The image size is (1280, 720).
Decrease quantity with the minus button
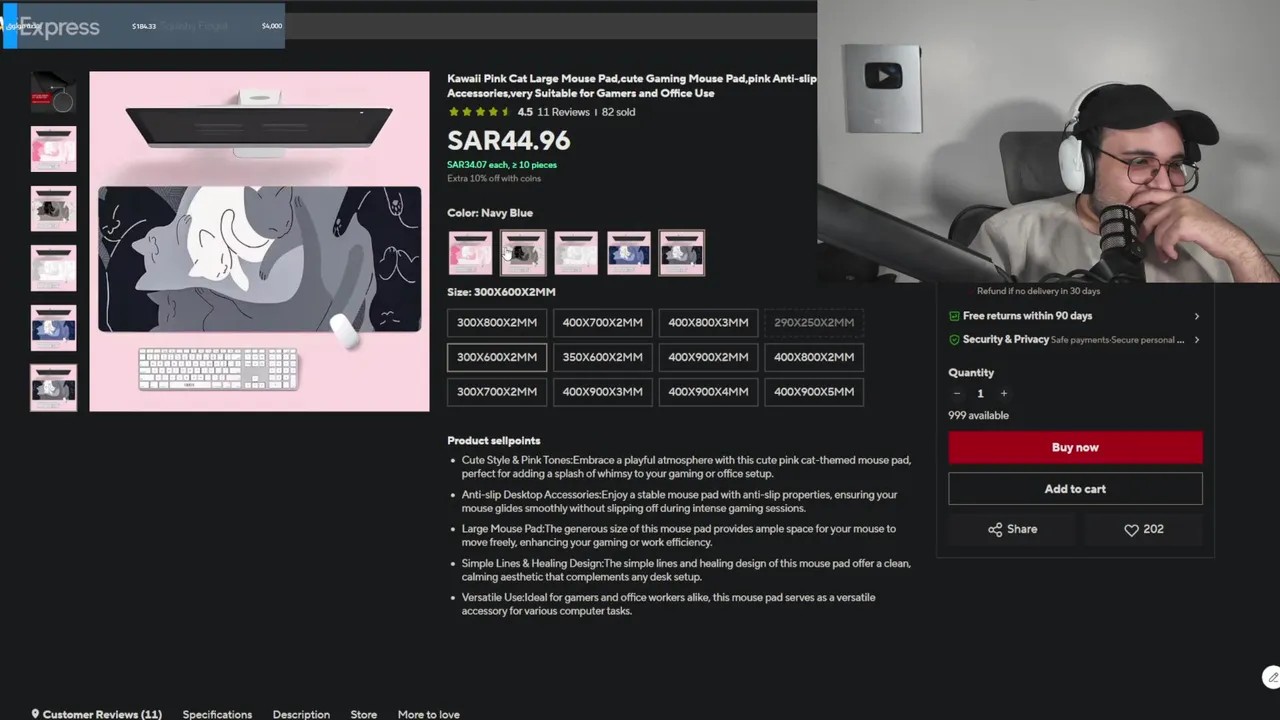(956, 393)
